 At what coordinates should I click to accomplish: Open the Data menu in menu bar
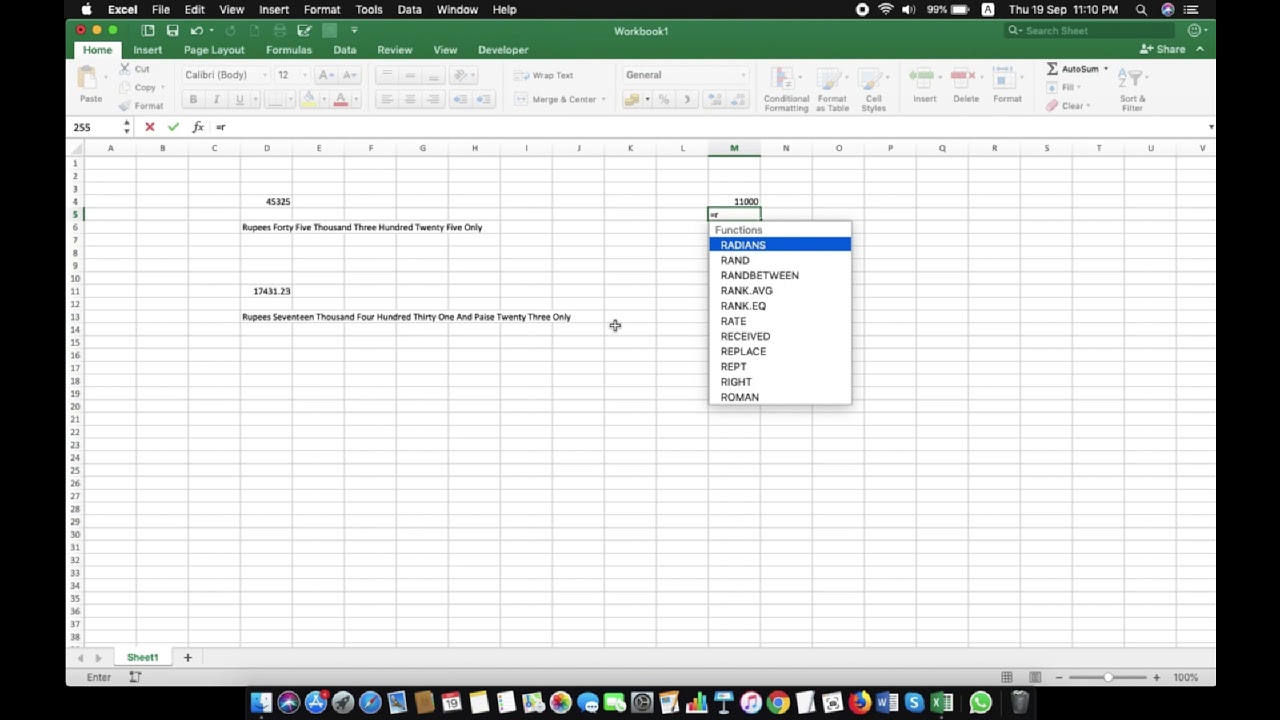click(409, 10)
